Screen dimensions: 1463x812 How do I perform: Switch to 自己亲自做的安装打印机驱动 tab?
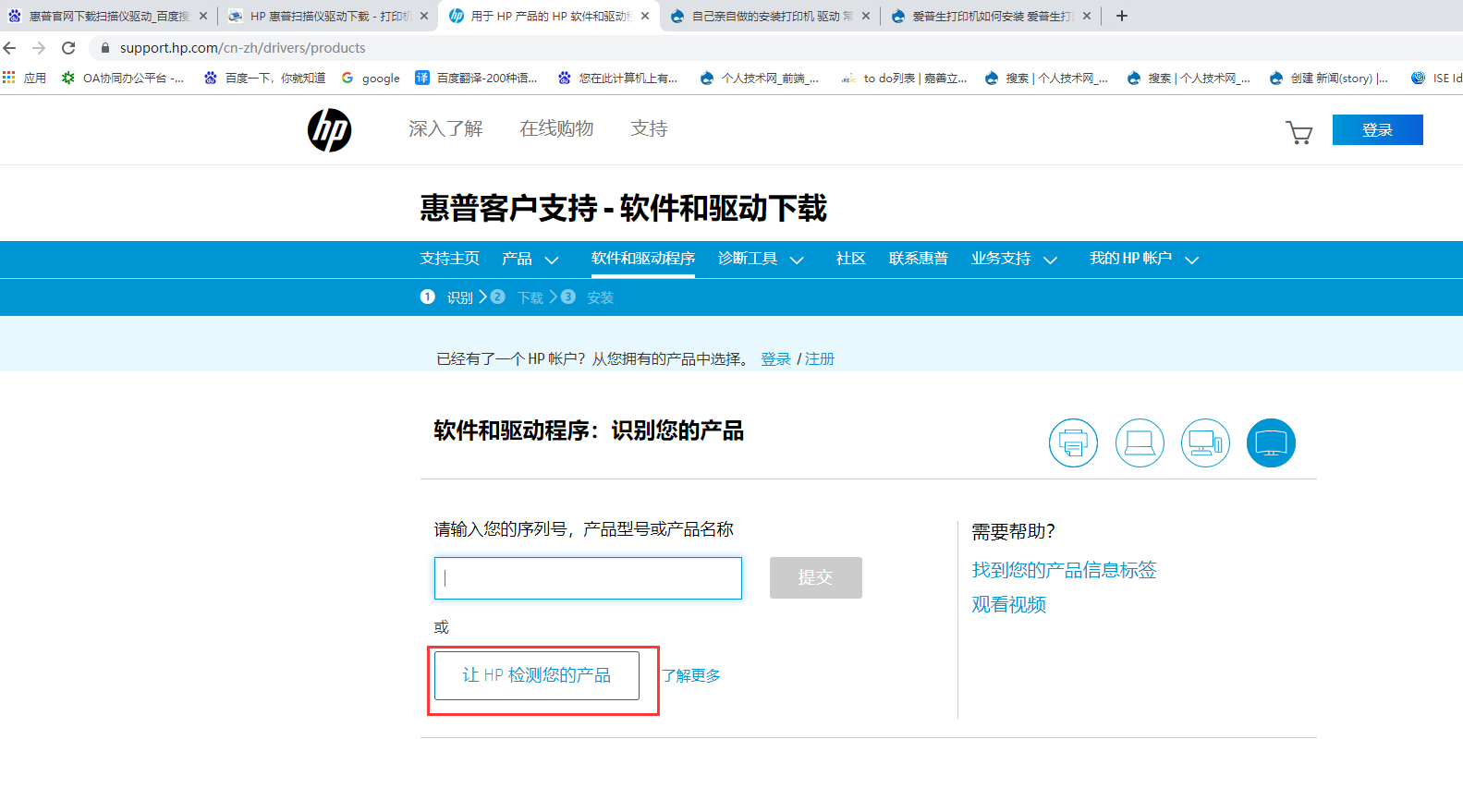[x=769, y=16]
